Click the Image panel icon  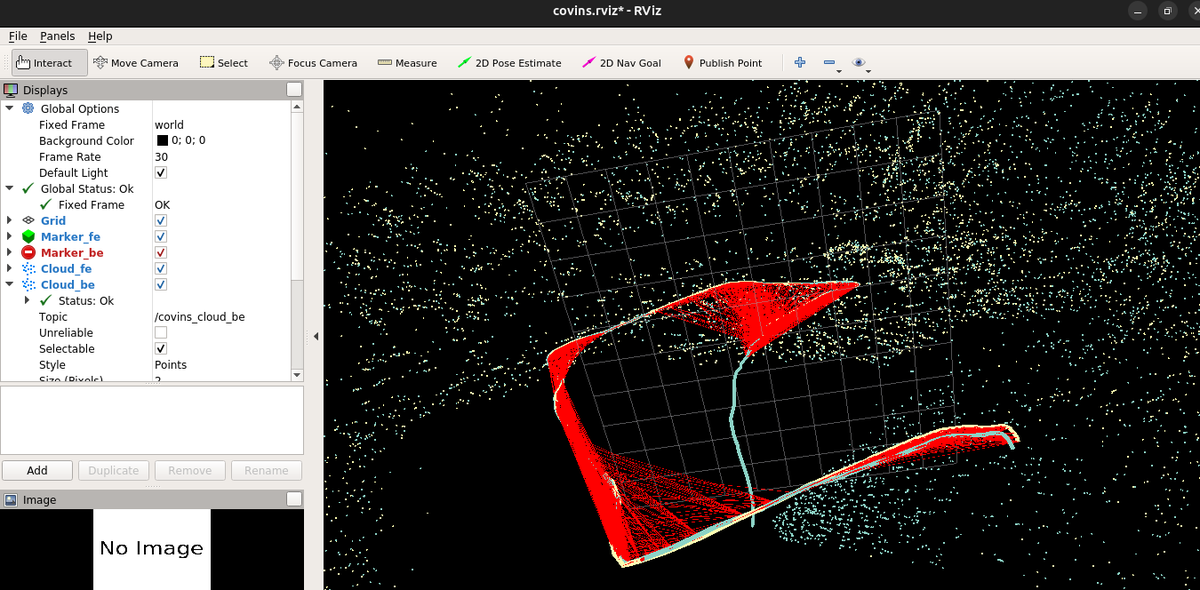(x=11, y=499)
